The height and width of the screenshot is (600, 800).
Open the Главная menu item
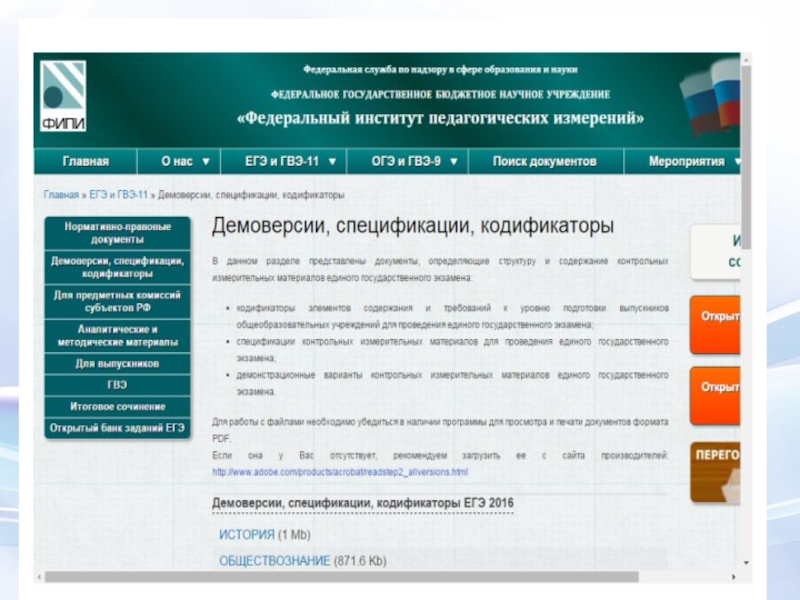(x=86, y=161)
